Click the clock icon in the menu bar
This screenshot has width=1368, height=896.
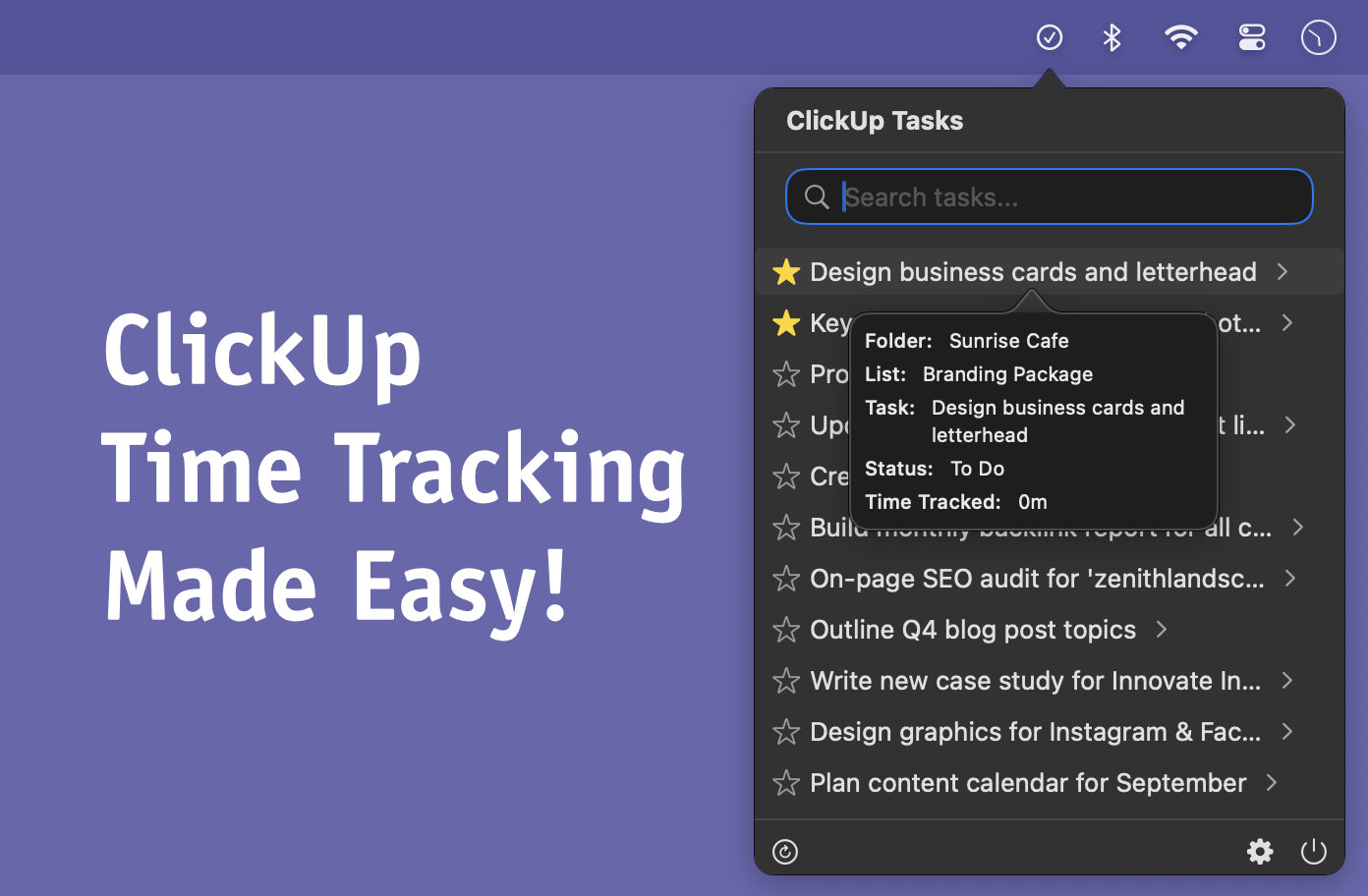1318,38
